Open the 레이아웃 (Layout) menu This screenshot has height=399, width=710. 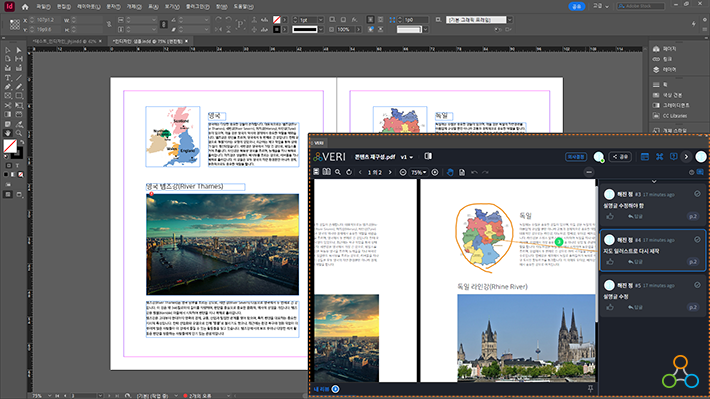coord(89,7)
